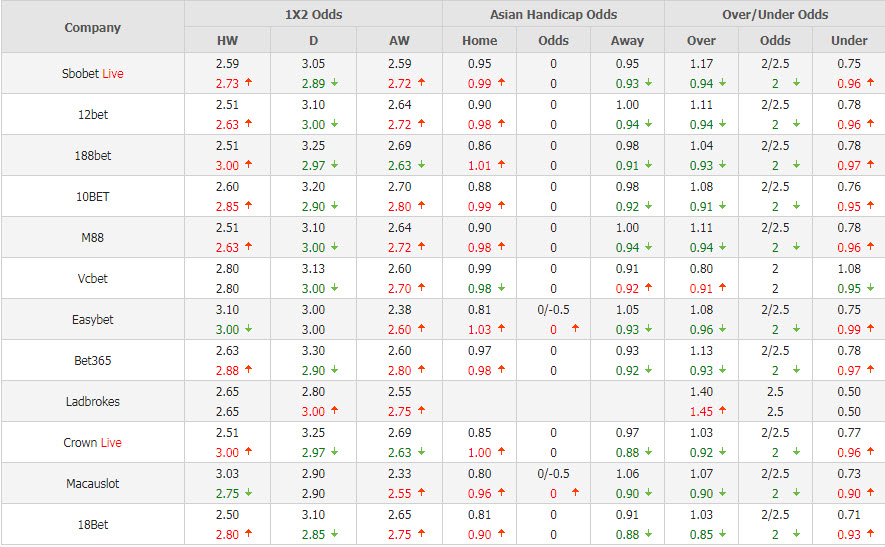Click the Bet365 company name
The height and width of the screenshot is (547, 885).
click(x=92, y=361)
